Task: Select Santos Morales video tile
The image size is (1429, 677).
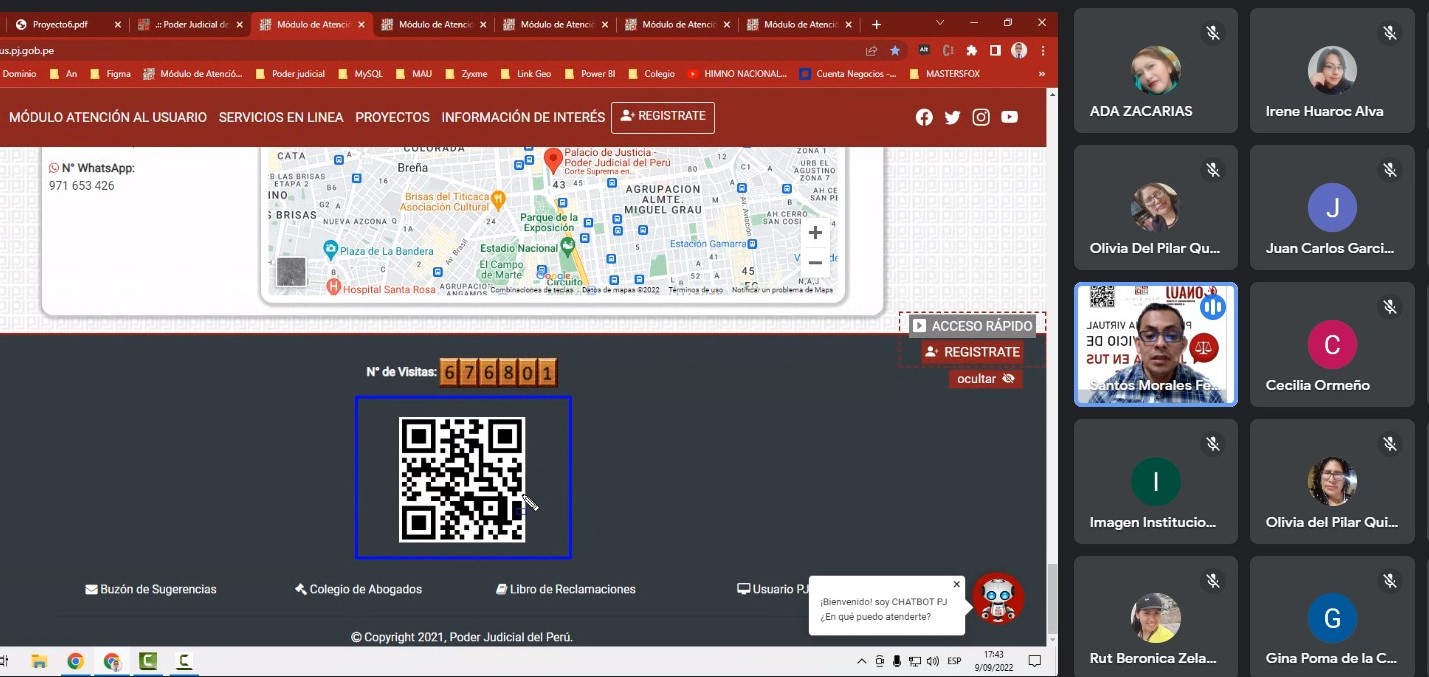Action: 1156,344
